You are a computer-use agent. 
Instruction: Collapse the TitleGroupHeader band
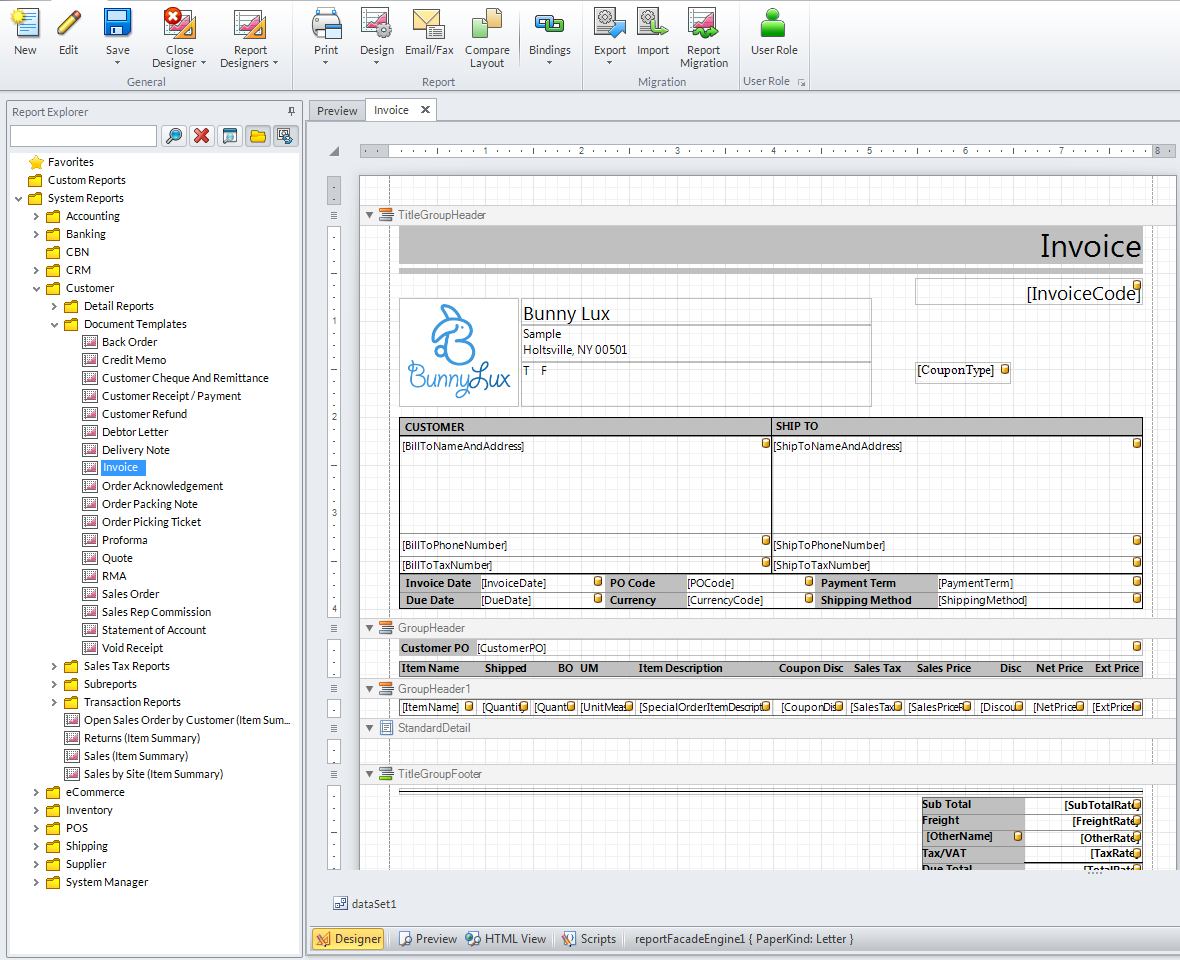(370, 215)
